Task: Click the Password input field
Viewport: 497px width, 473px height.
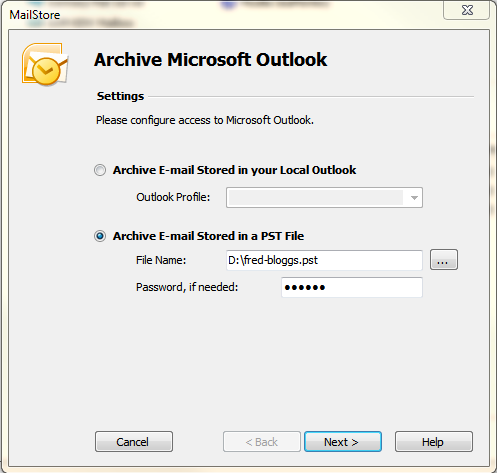Action: tap(352, 287)
